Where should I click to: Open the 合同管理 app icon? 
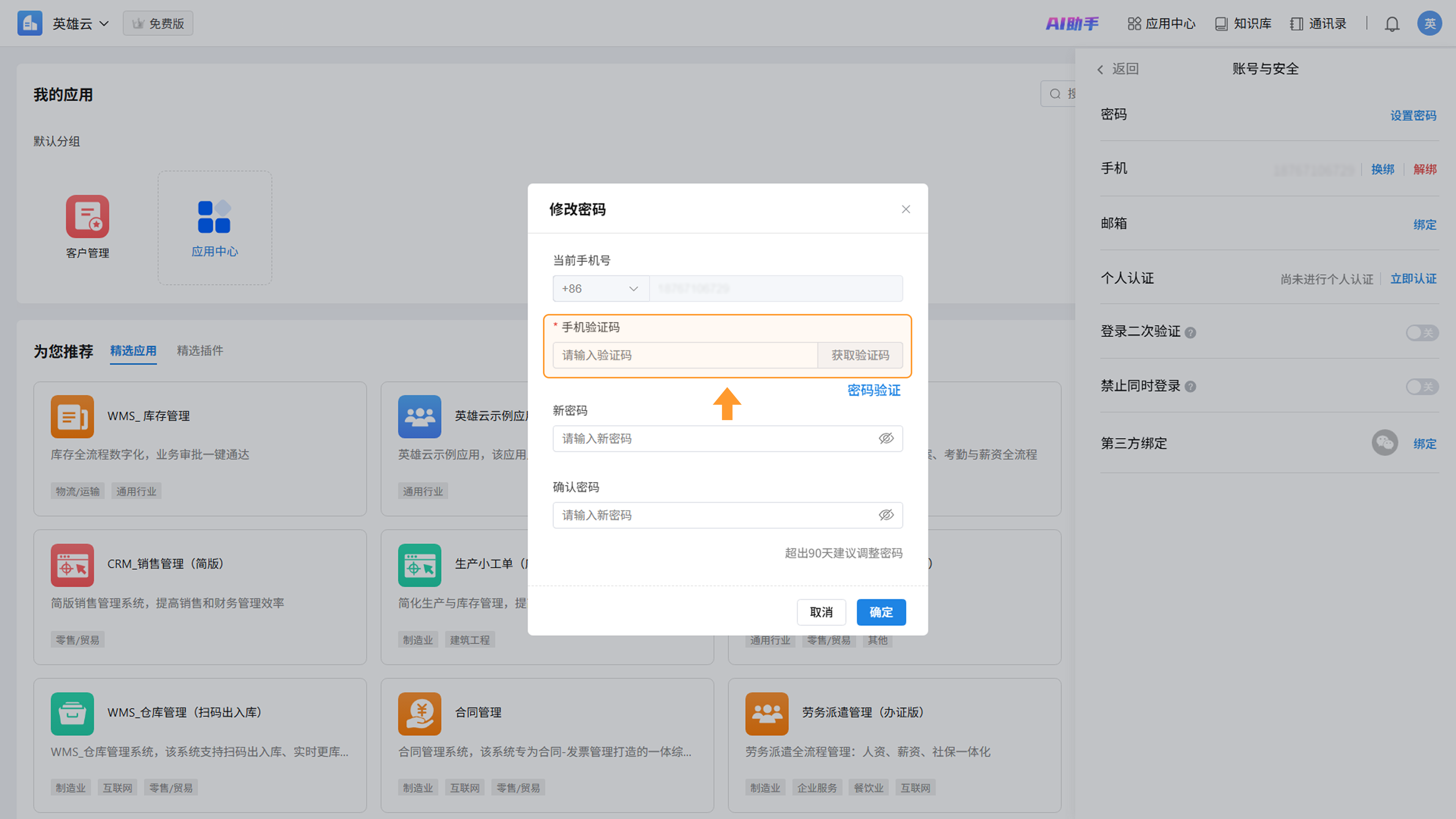(x=419, y=713)
